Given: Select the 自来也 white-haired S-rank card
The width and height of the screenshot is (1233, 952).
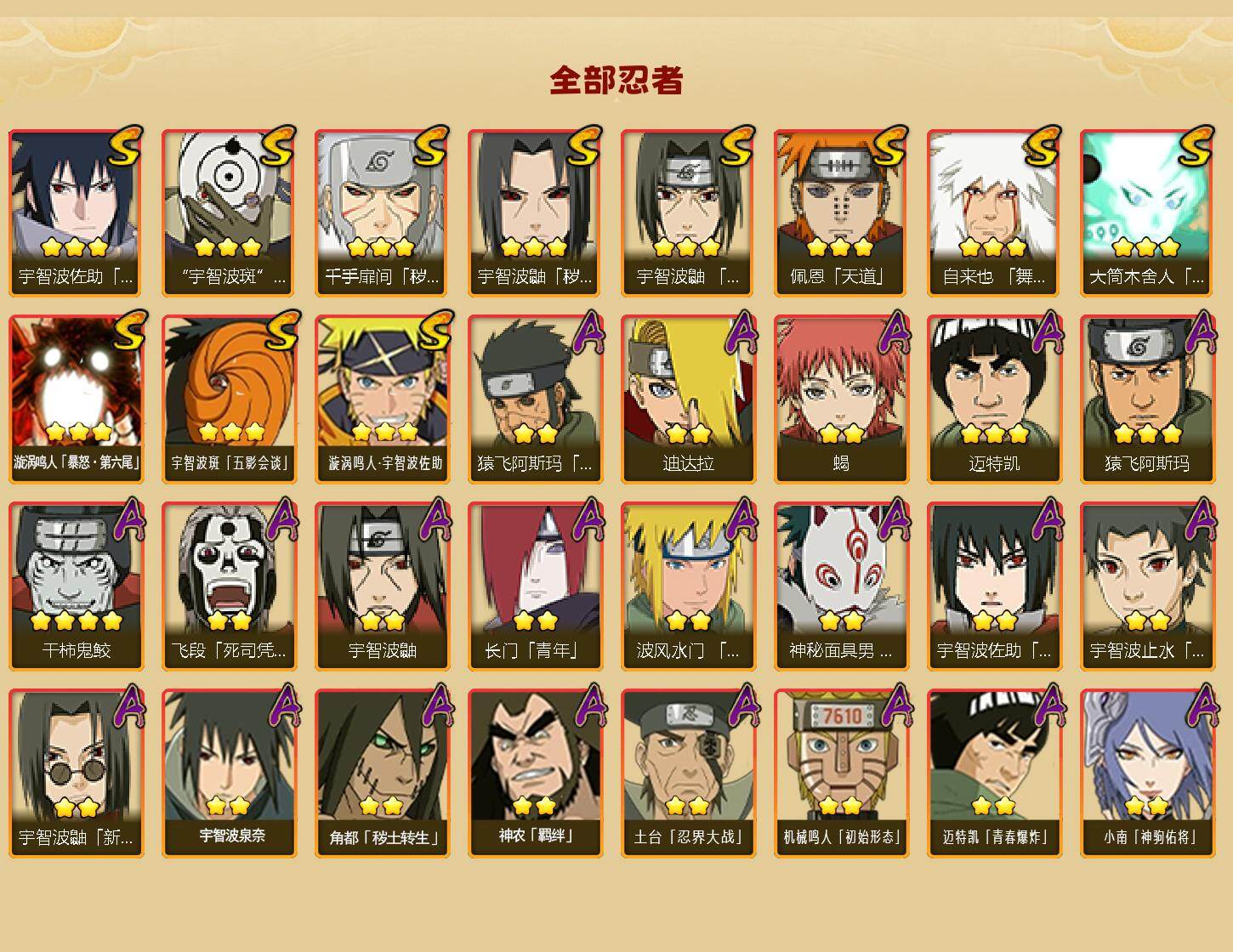Looking at the screenshot, I should click(993, 212).
